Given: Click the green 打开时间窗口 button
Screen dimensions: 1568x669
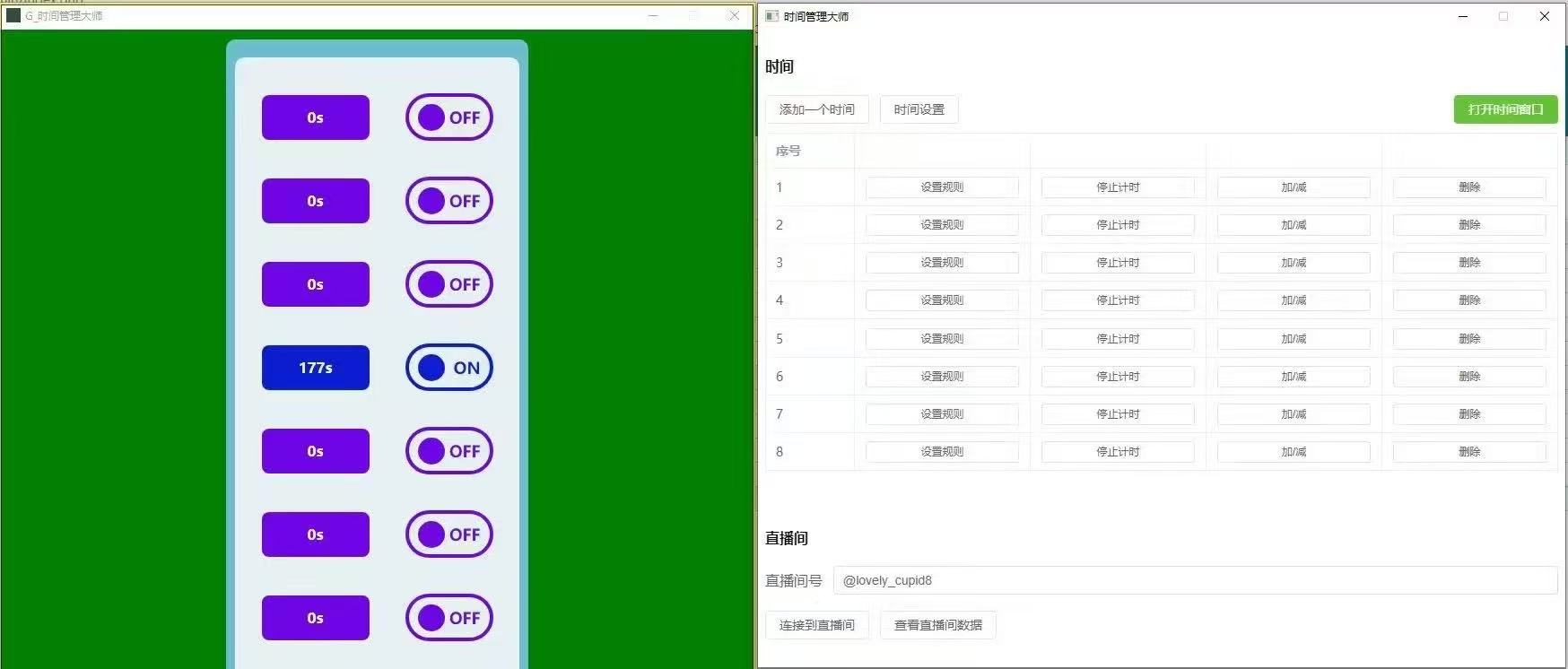Looking at the screenshot, I should tap(1505, 109).
